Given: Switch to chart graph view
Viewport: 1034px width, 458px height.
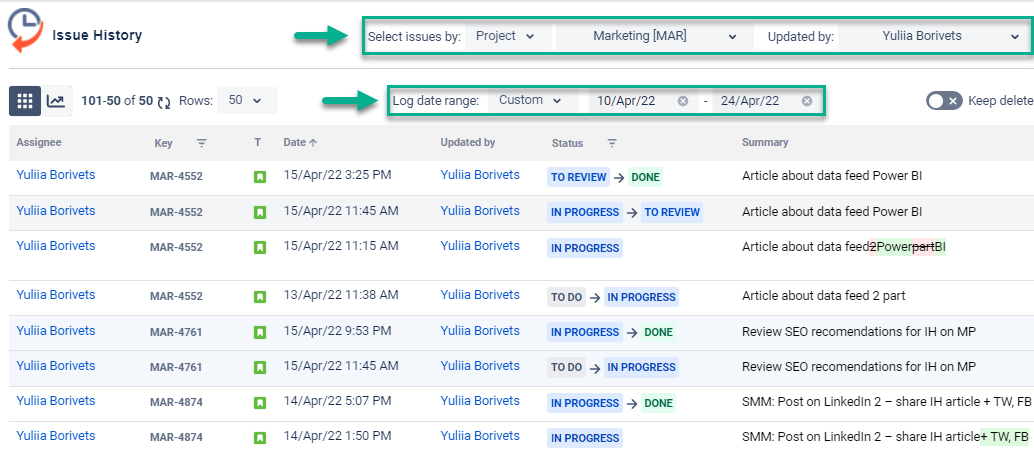Looking at the screenshot, I should [x=57, y=101].
